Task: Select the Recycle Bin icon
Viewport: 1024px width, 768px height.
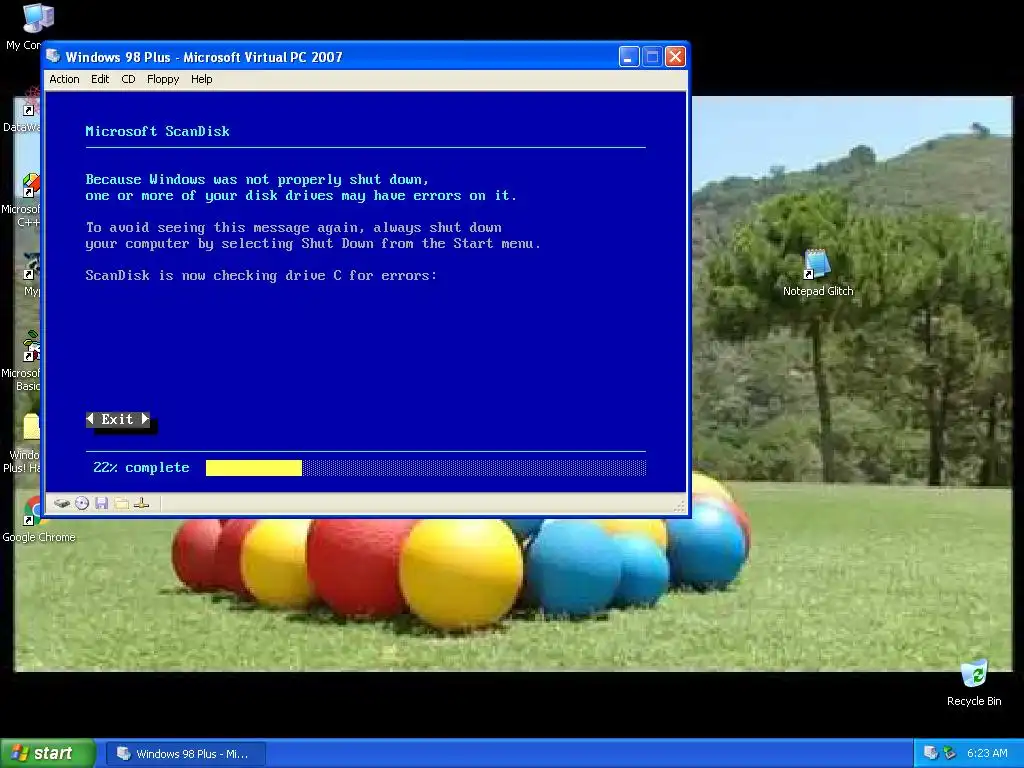Action: point(974,682)
